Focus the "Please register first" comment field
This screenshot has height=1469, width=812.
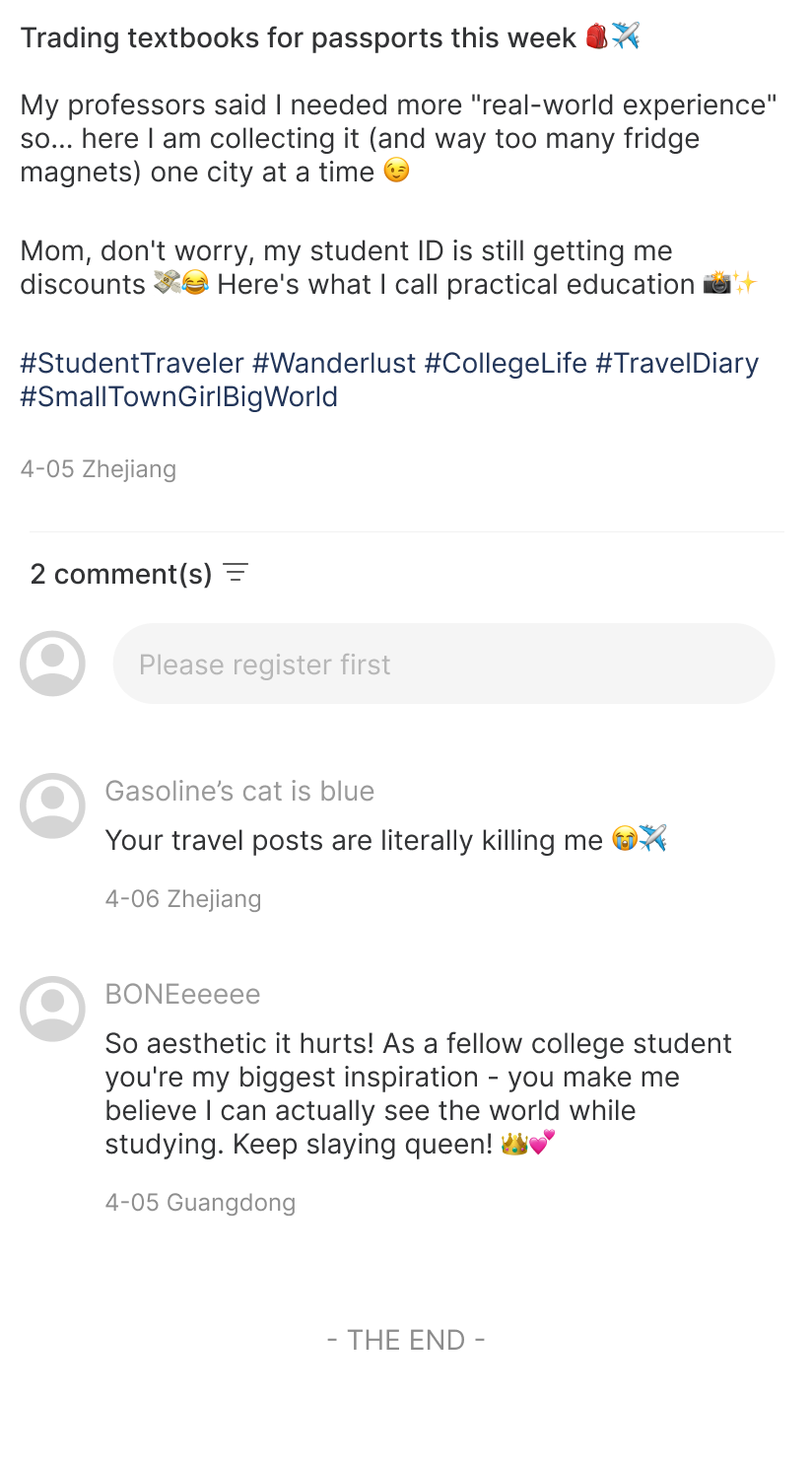pos(443,664)
